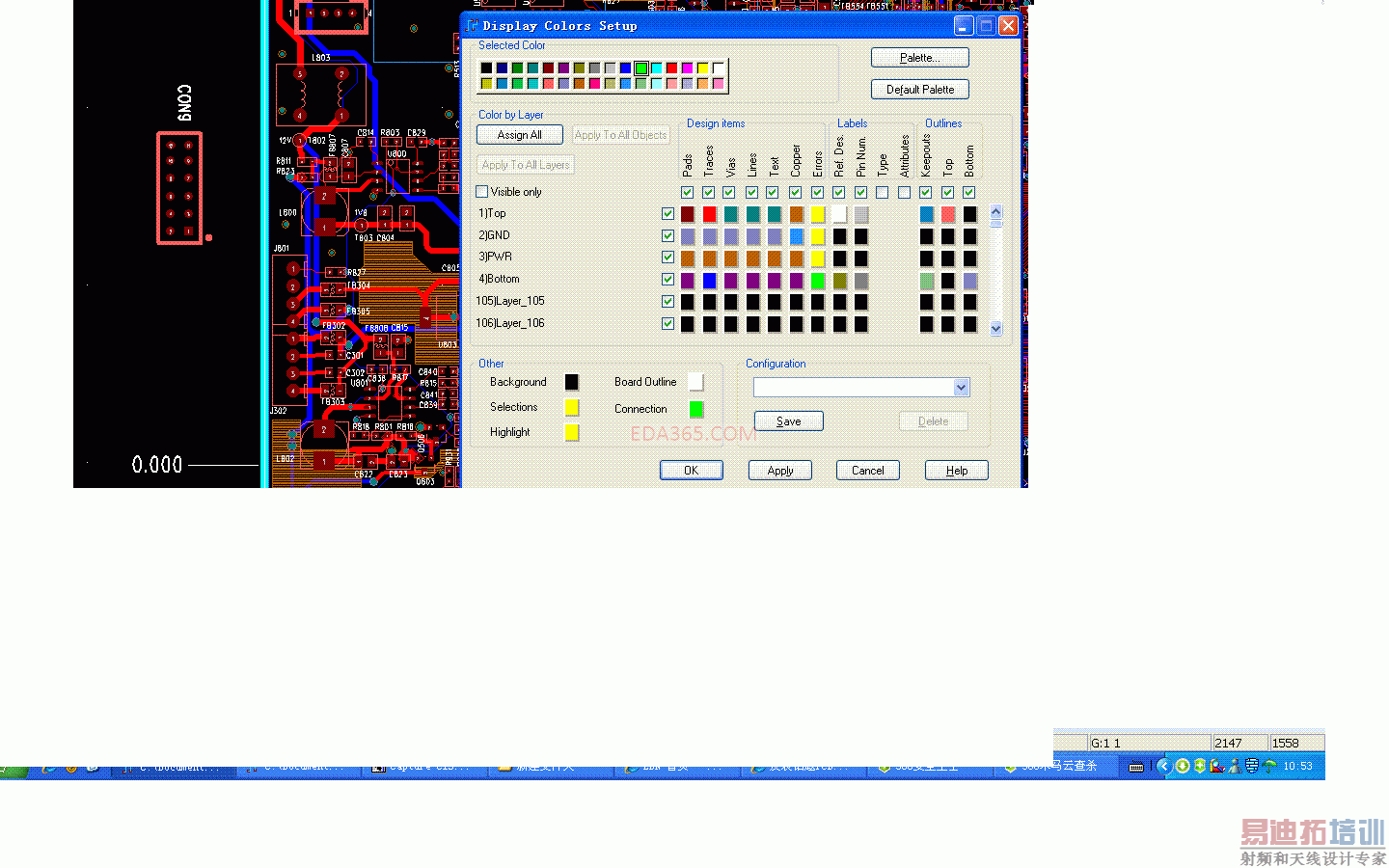
Task: Enable the Type labels column checkbox
Action: coord(883,193)
